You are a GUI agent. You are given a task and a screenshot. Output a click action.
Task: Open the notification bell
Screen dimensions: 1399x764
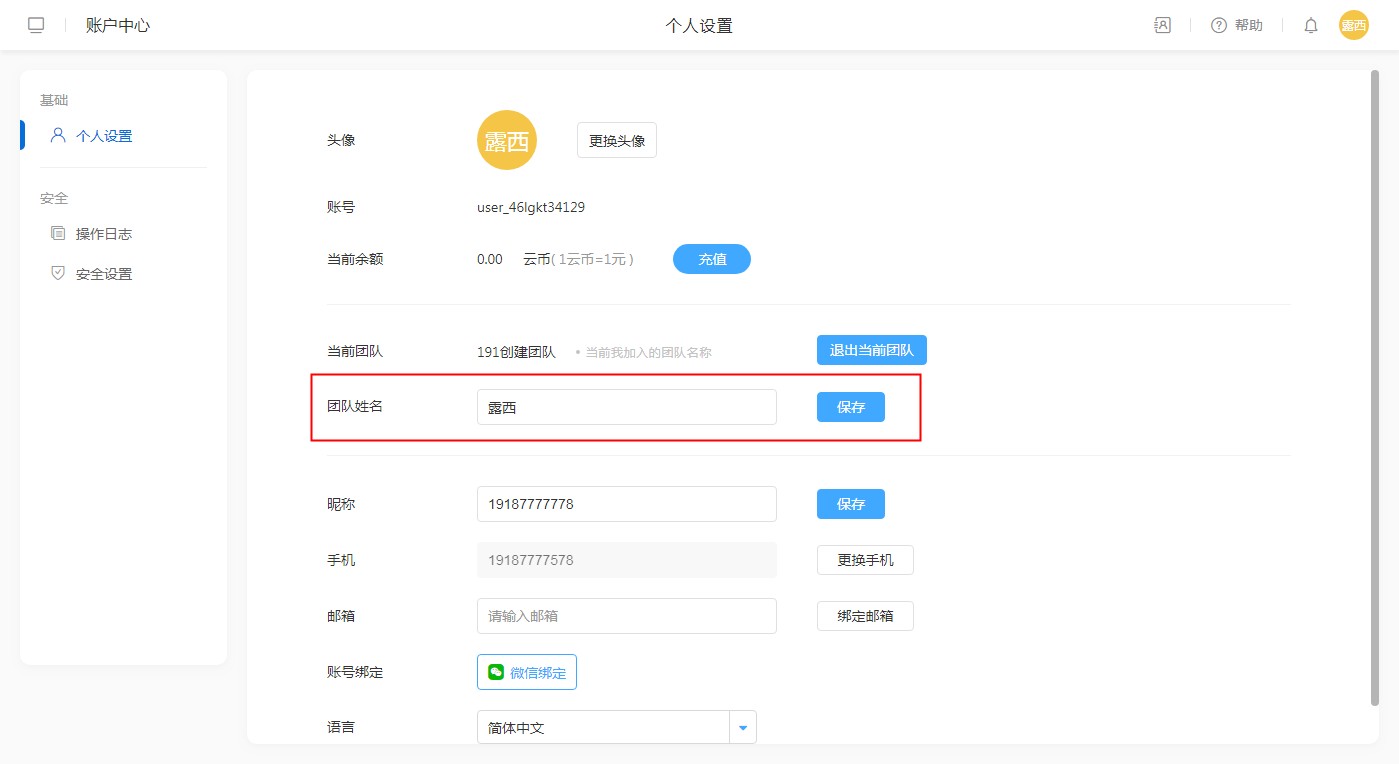click(x=1311, y=26)
